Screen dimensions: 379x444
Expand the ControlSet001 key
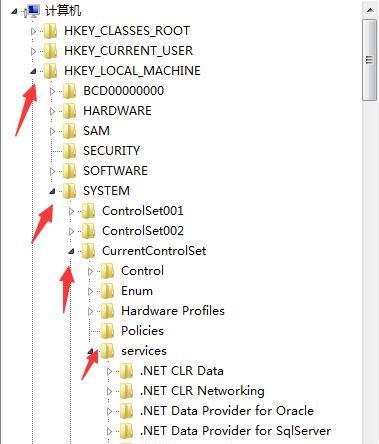tap(71, 211)
